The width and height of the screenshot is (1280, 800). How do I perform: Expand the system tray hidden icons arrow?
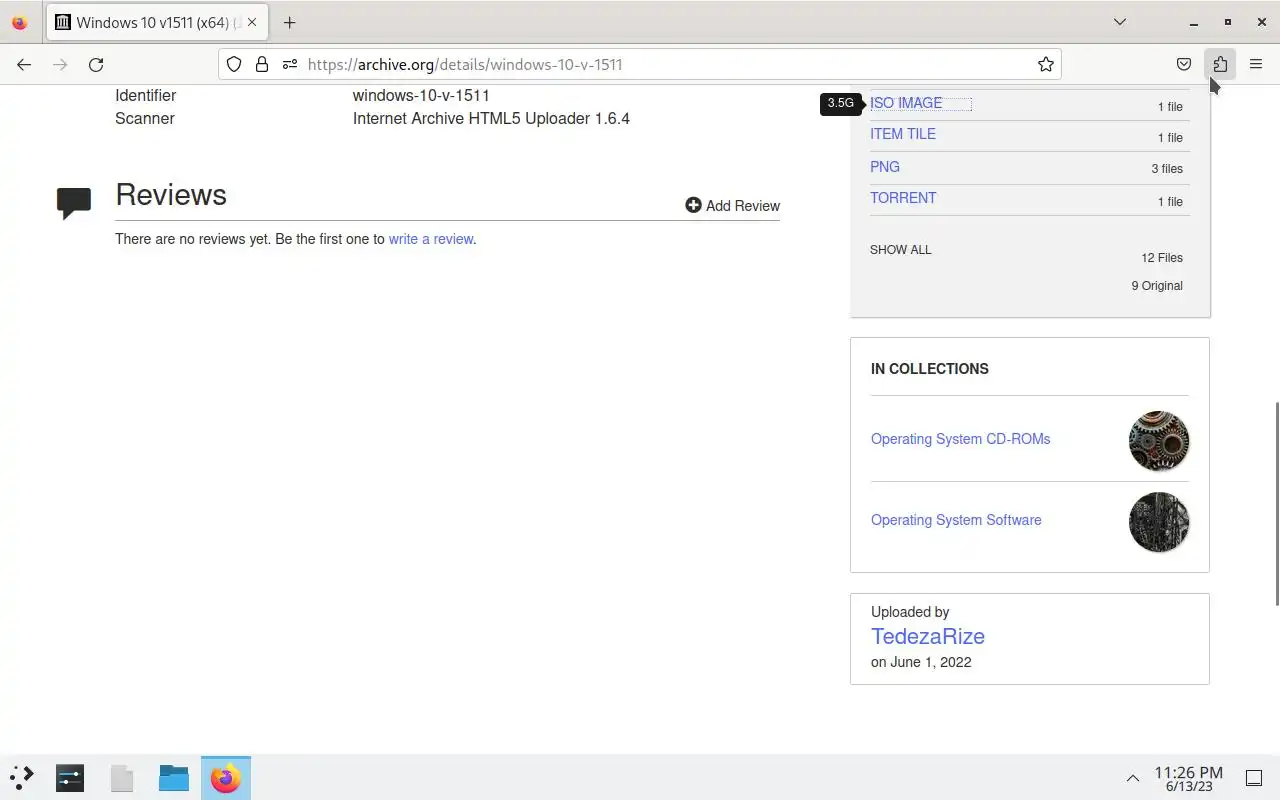tap(1133, 778)
